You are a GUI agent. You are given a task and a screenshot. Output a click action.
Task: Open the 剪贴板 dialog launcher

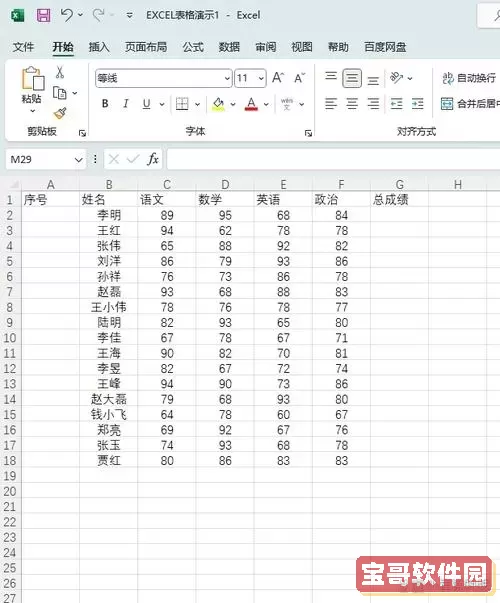point(82,133)
